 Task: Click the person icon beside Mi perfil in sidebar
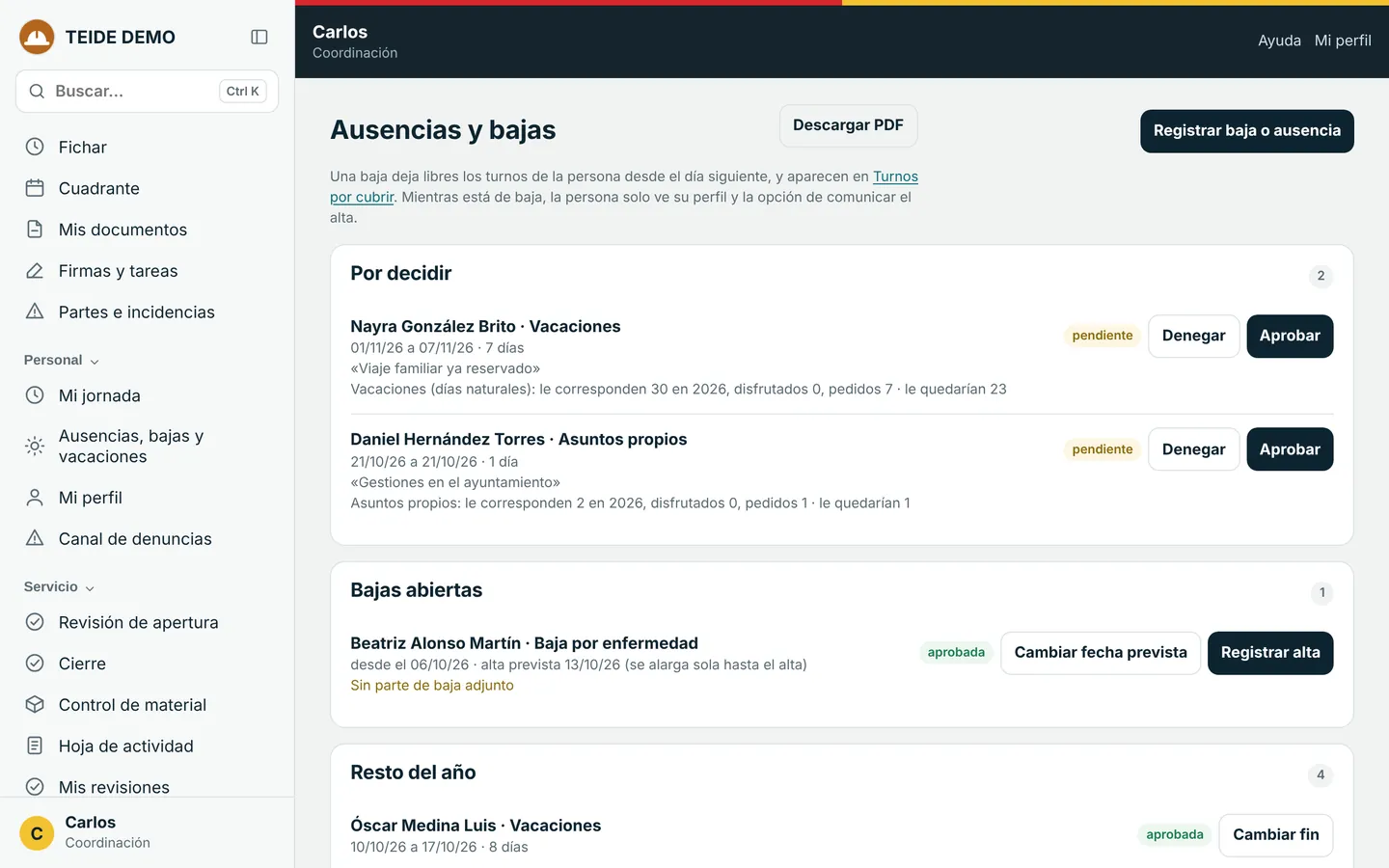(x=35, y=498)
